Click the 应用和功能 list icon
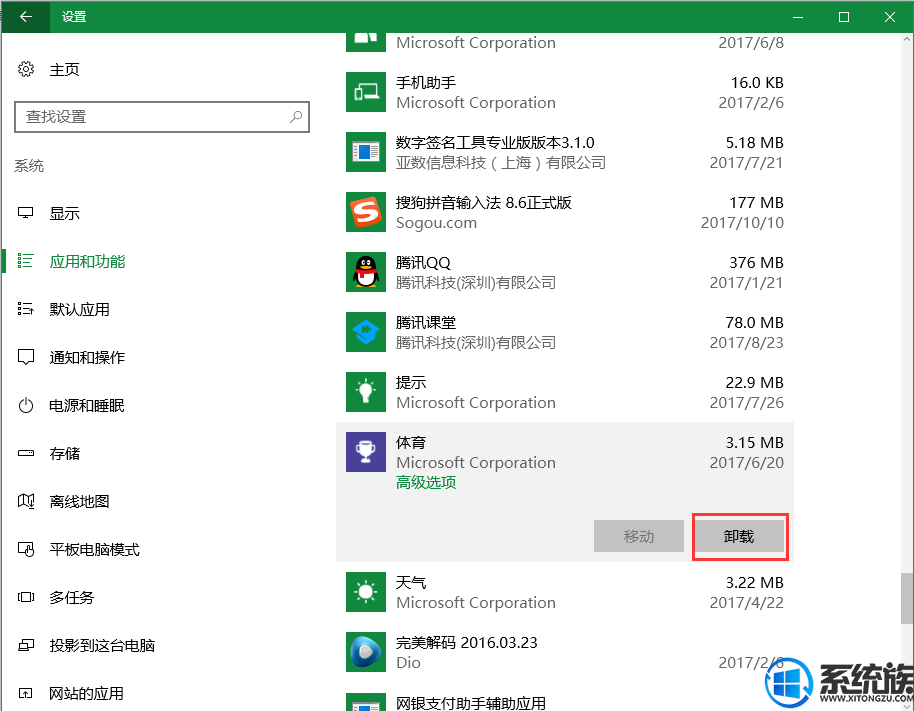 pos(26,261)
